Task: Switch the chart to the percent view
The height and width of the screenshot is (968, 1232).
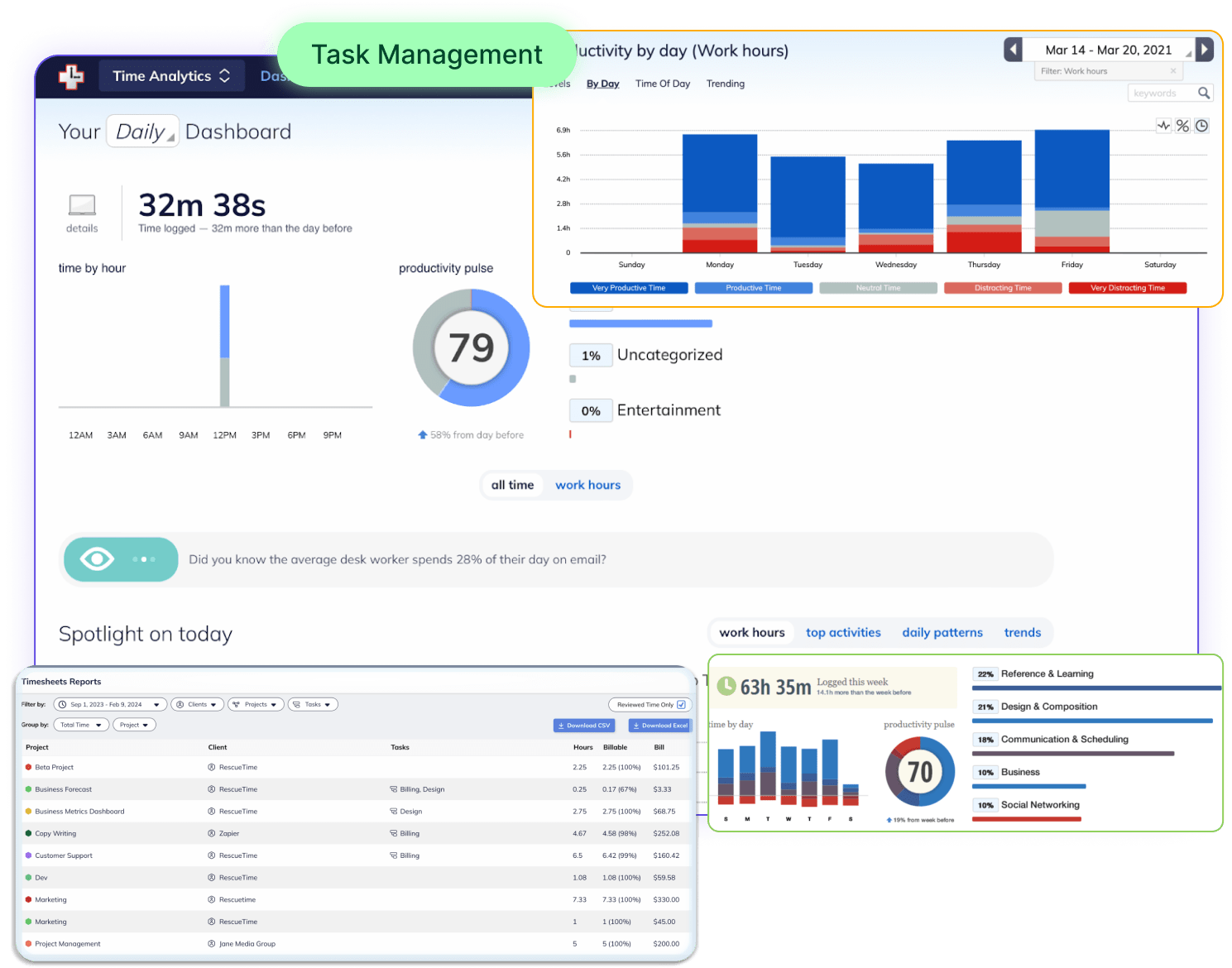Action: [1182, 126]
